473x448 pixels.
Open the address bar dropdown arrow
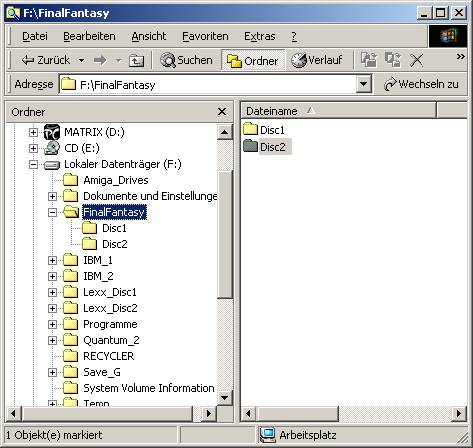point(363,84)
